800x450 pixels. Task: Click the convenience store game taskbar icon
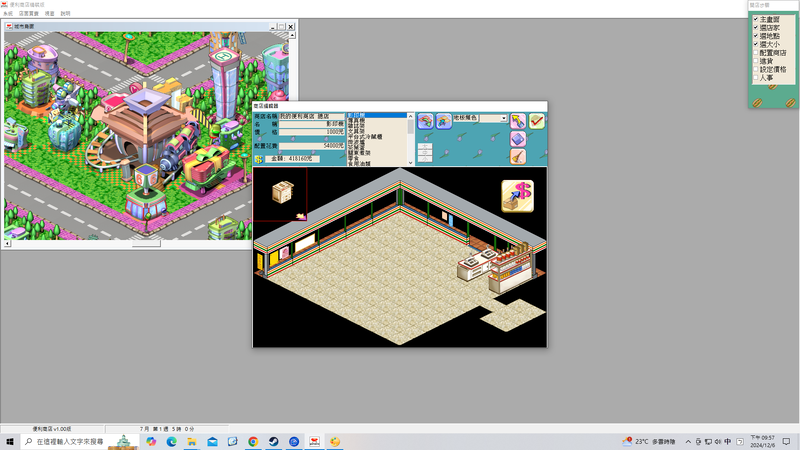point(314,442)
